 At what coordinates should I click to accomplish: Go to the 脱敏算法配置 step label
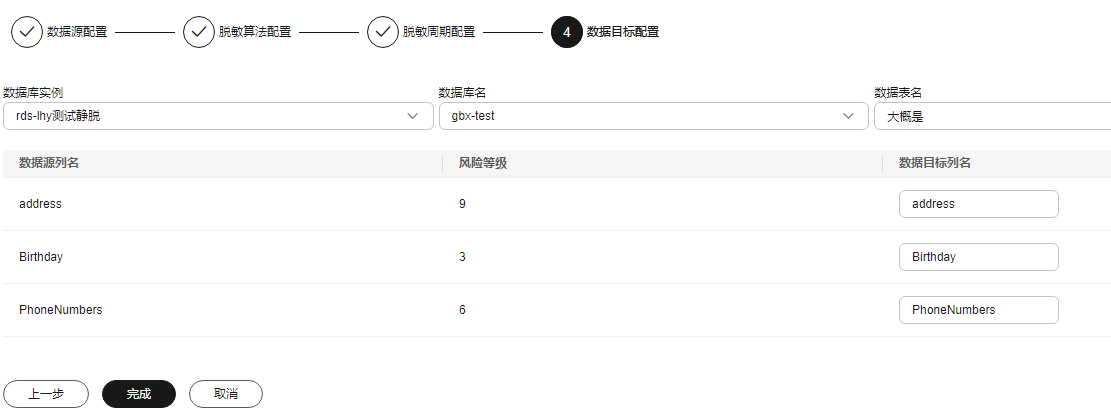point(255,32)
